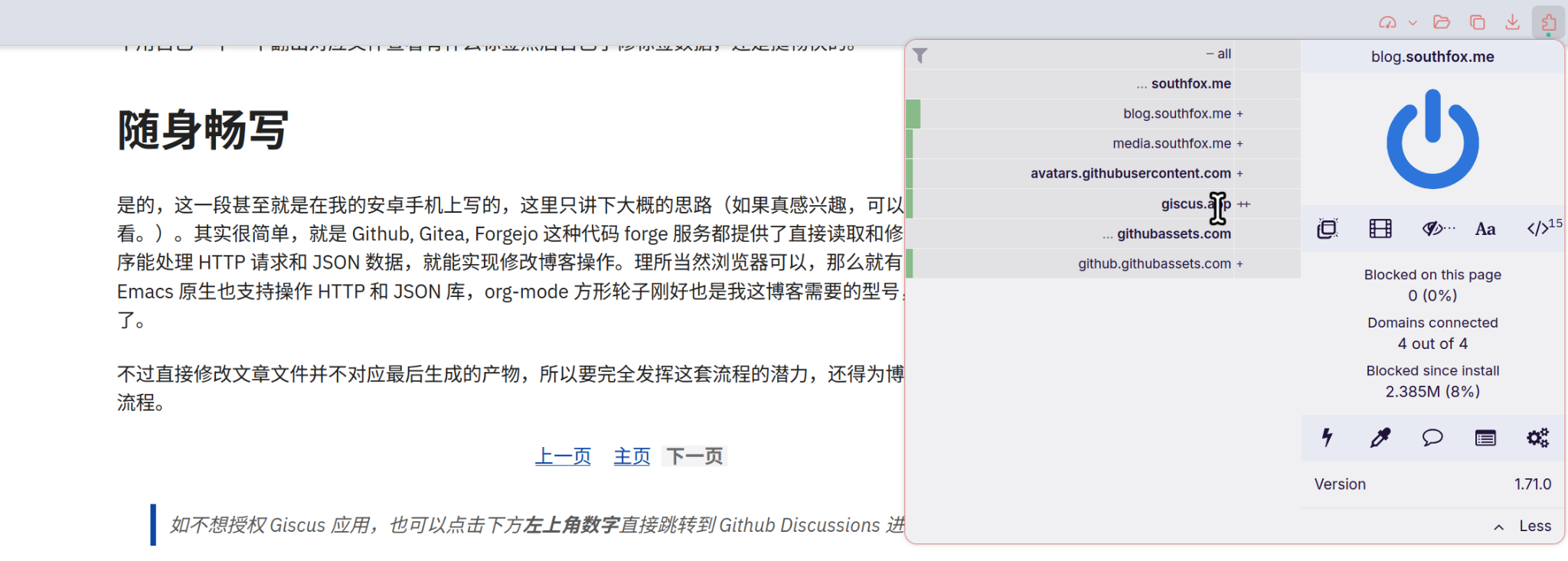Click the 'Domains connected' statistic
The image size is (1568, 561).
click(1432, 333)
